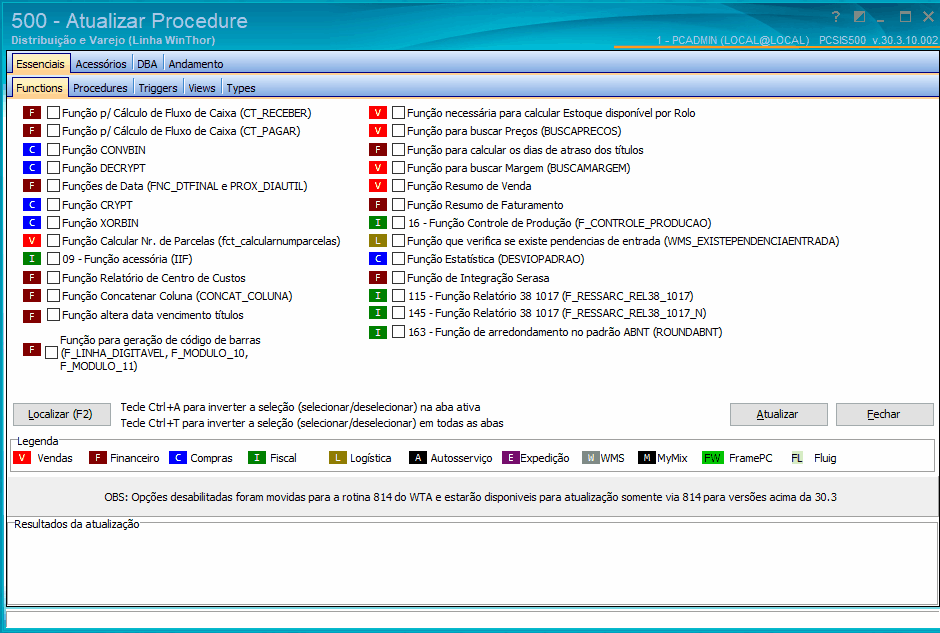Check 145 - Função Relatório 38 1017 (F_RESSARC_REL38_1017_N)

click(399, 313)
